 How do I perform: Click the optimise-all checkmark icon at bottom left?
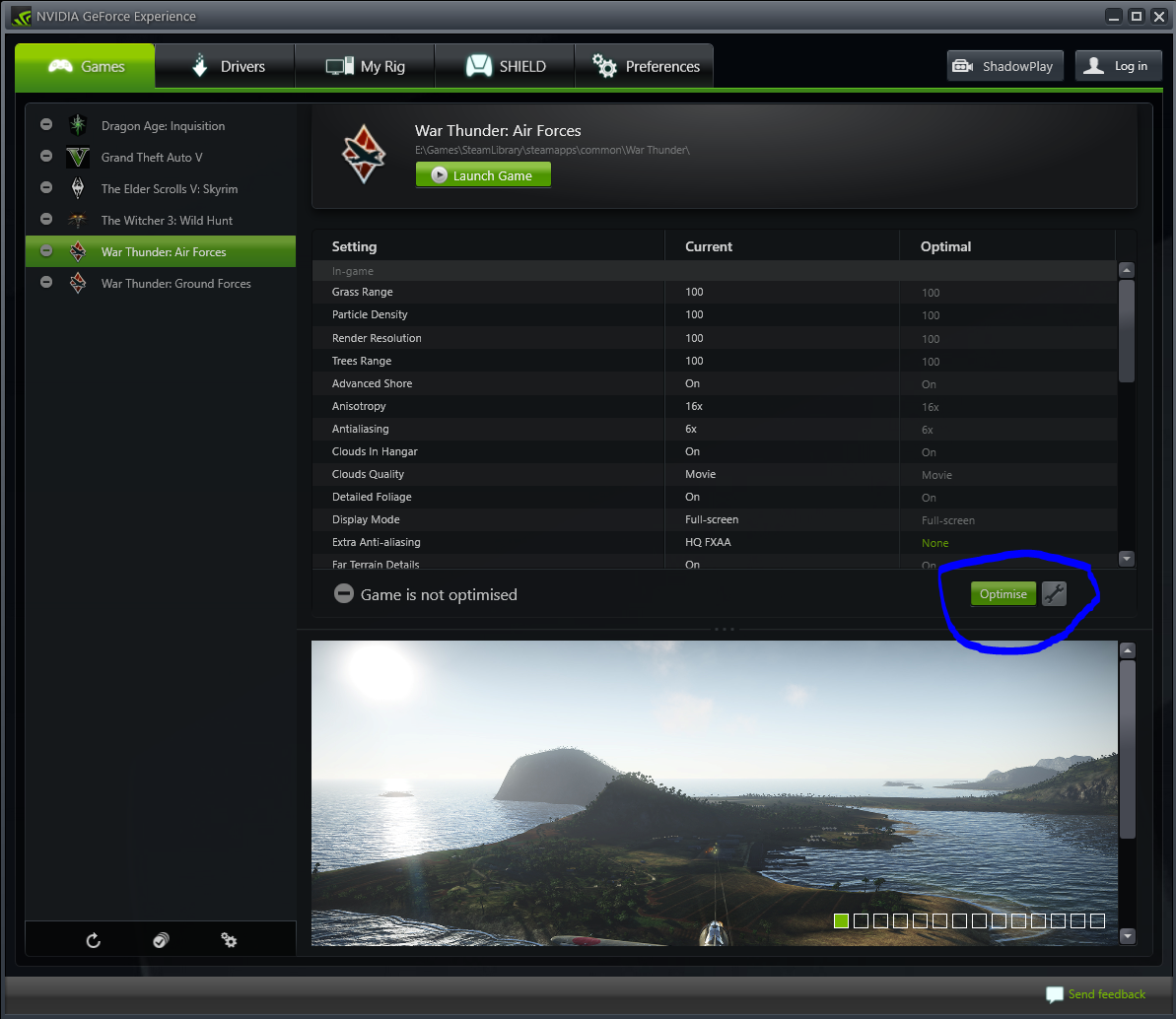161,940
